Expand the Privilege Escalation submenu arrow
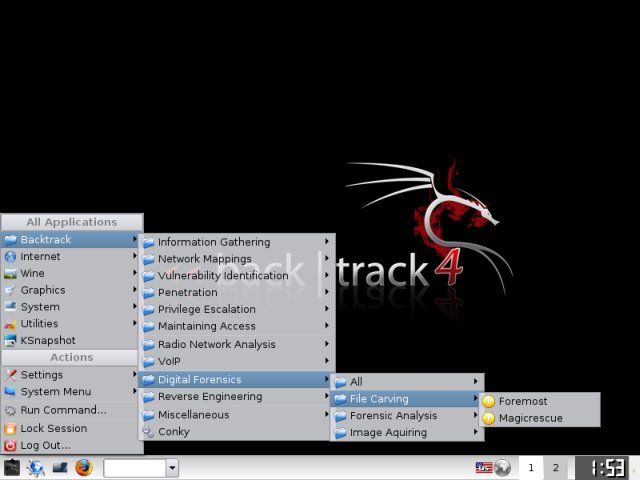 [327, 309]
